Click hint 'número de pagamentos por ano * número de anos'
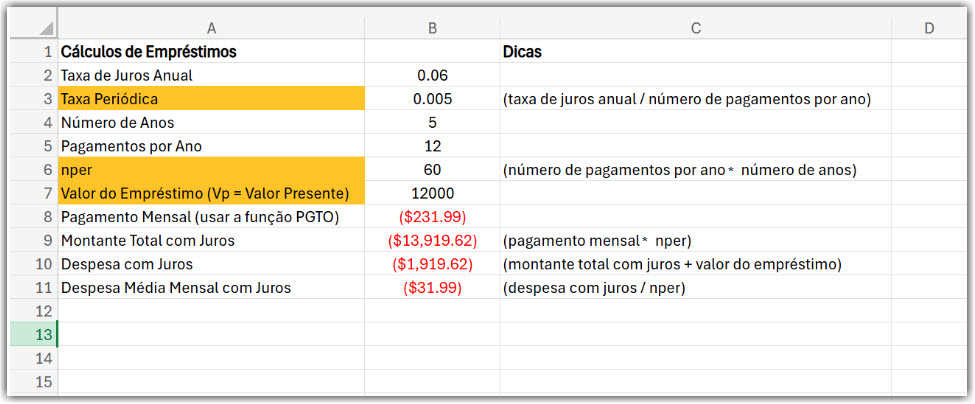The width and height of the screenshot is (975, 404). pos(696,170)
